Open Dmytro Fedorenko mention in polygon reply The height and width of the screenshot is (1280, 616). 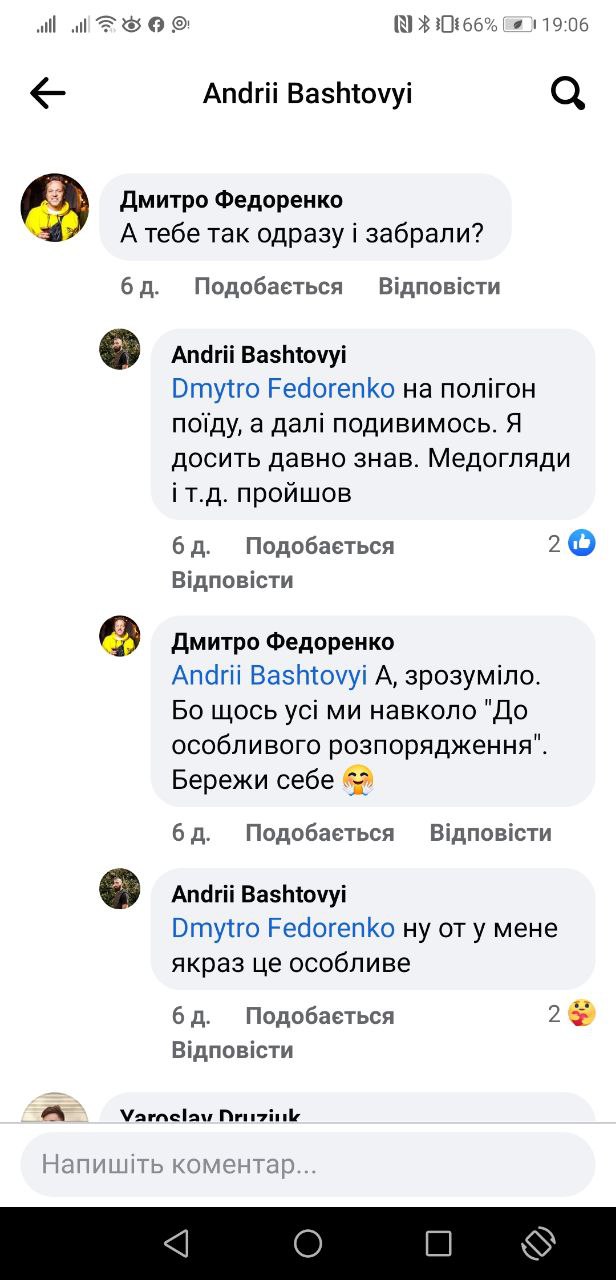pos(283,388)
